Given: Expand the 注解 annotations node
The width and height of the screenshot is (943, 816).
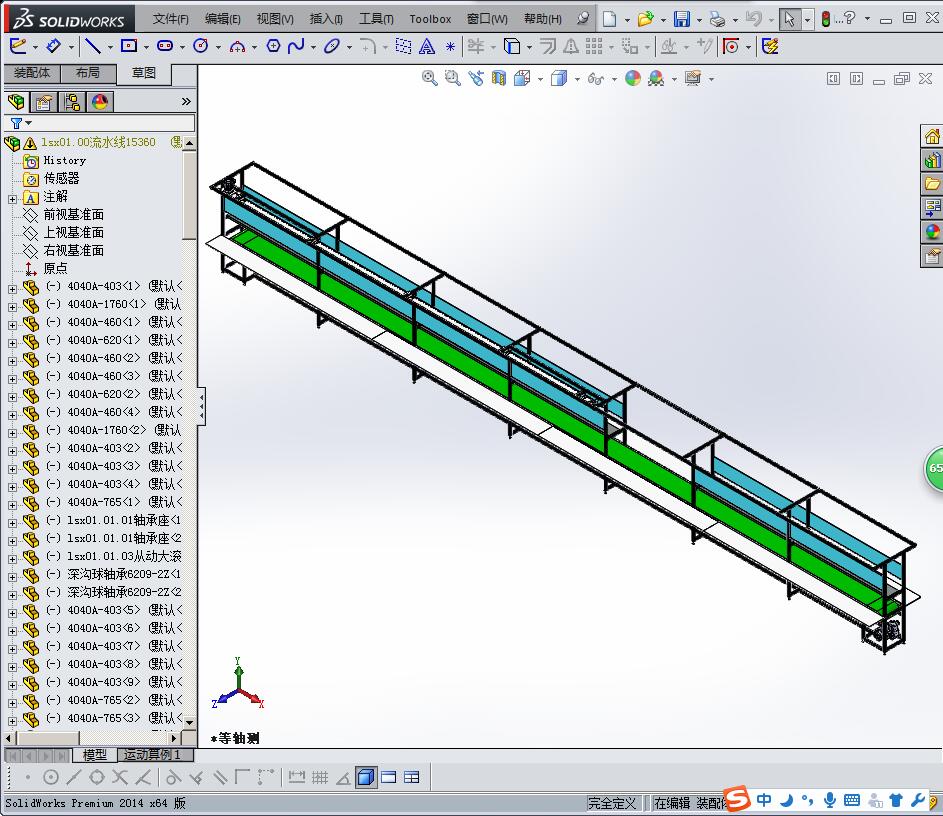Looking at the screenshot, I should click(x=13, y=198).
